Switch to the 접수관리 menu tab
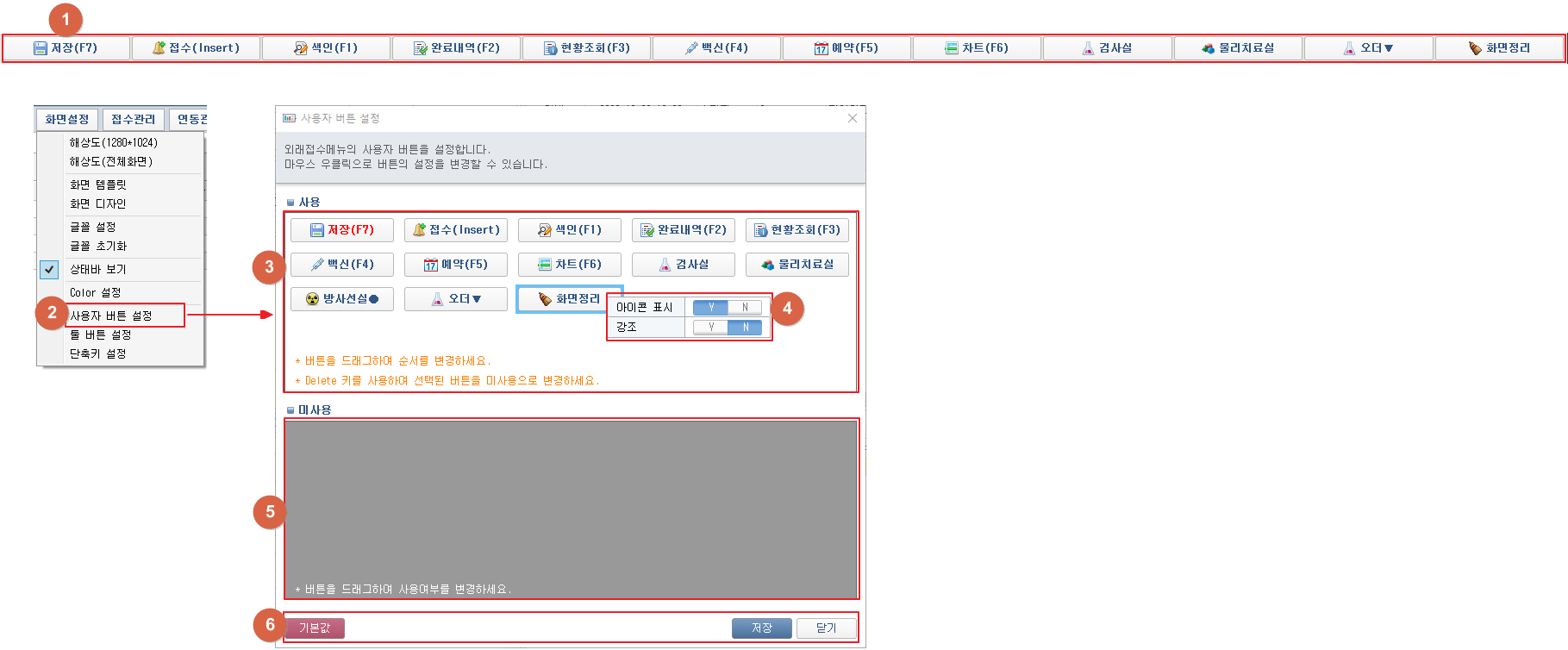The image size is (1568, 650). [x=134, y=119]
